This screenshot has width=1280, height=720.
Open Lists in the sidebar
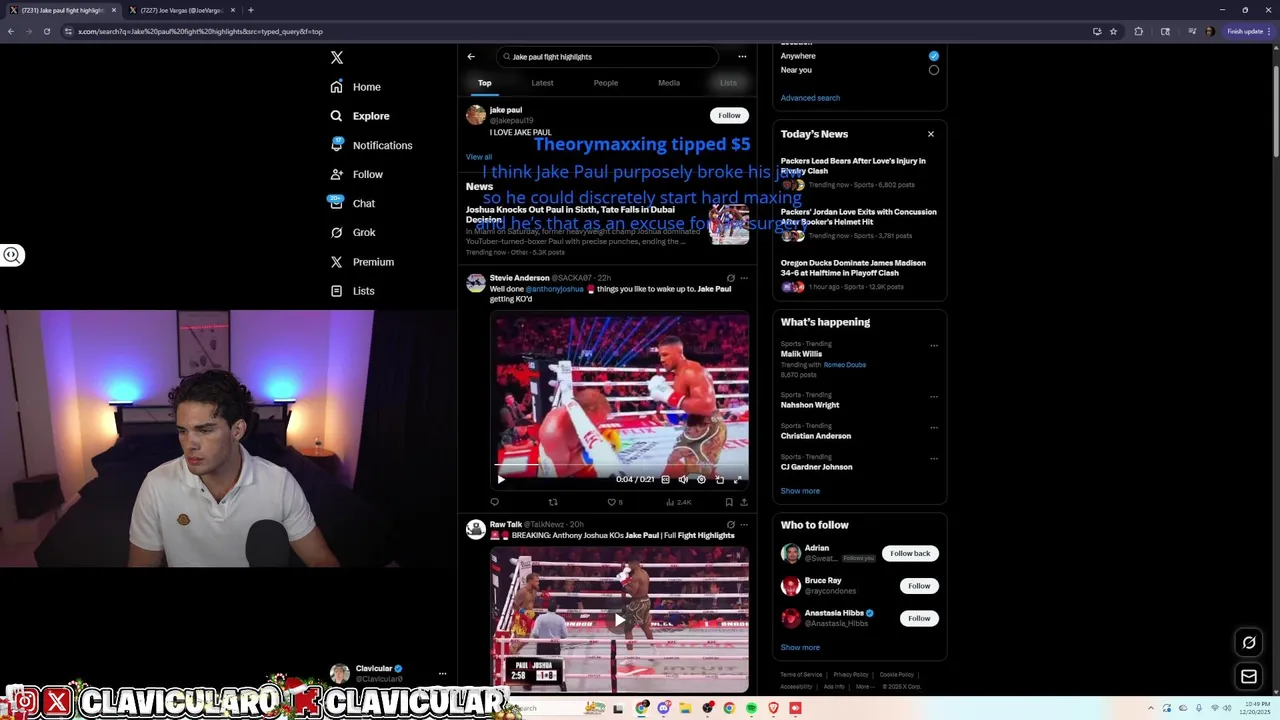pos(353,291)
